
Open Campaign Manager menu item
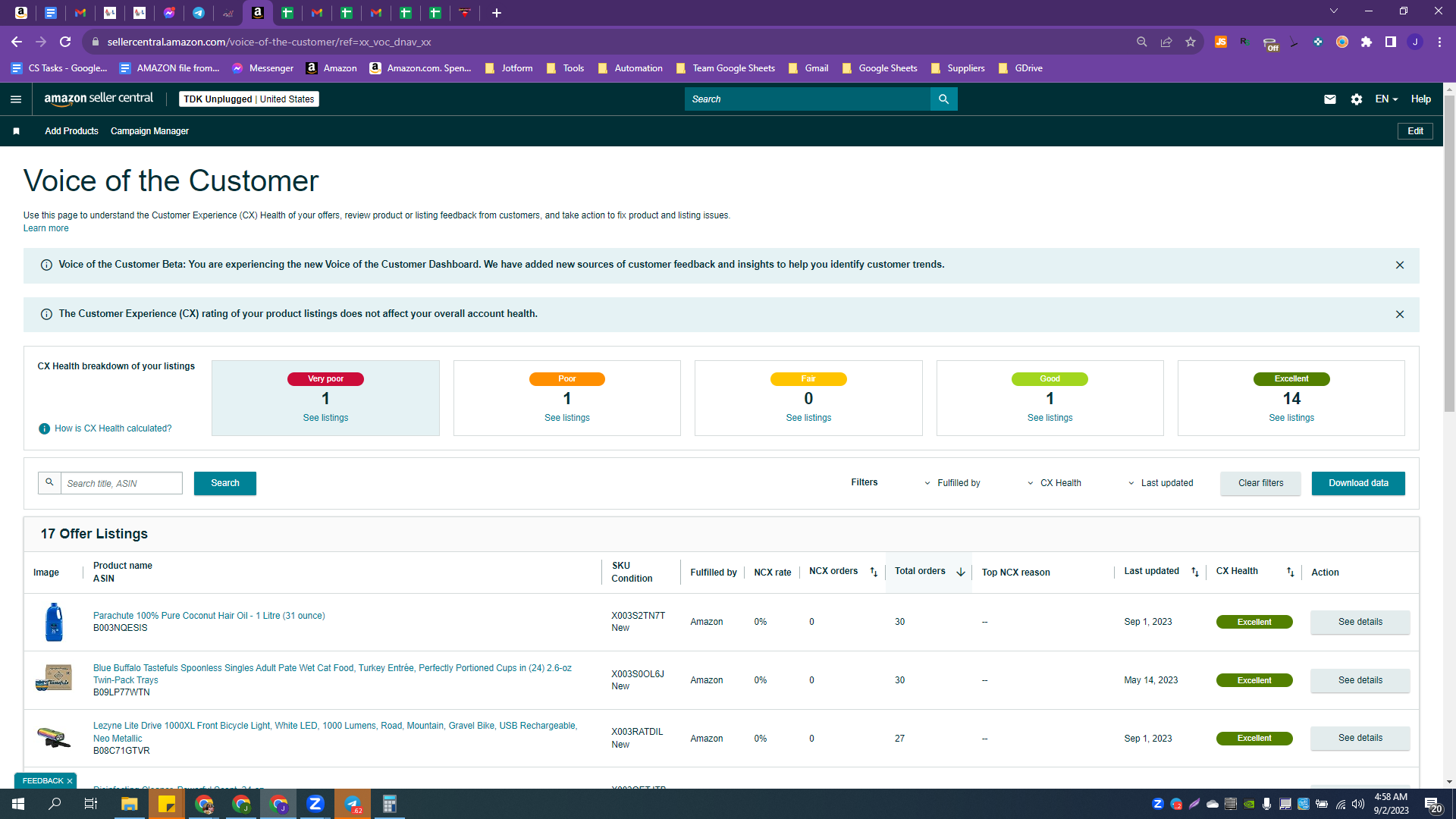149,131
